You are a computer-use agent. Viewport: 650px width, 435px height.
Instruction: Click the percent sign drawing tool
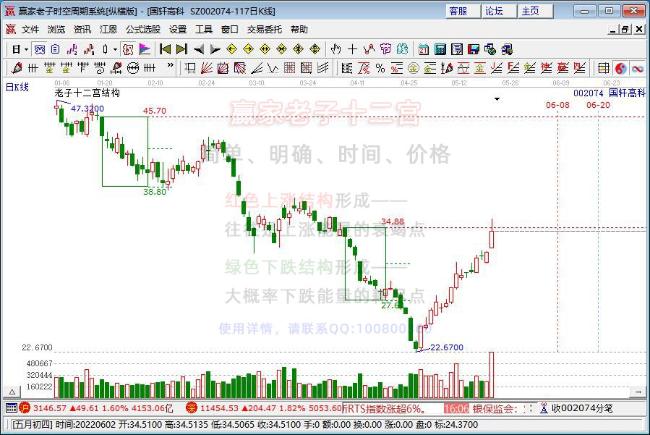pyautogui.click(x=380, y=68)
